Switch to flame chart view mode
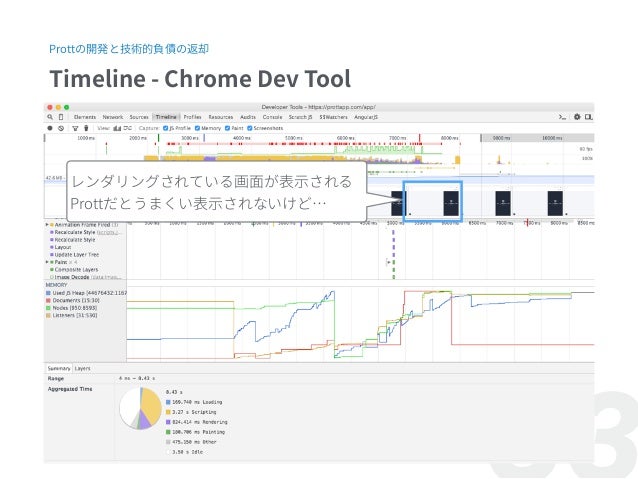The width and height of the screenshot is (638, 479). [x=128, y=128]
